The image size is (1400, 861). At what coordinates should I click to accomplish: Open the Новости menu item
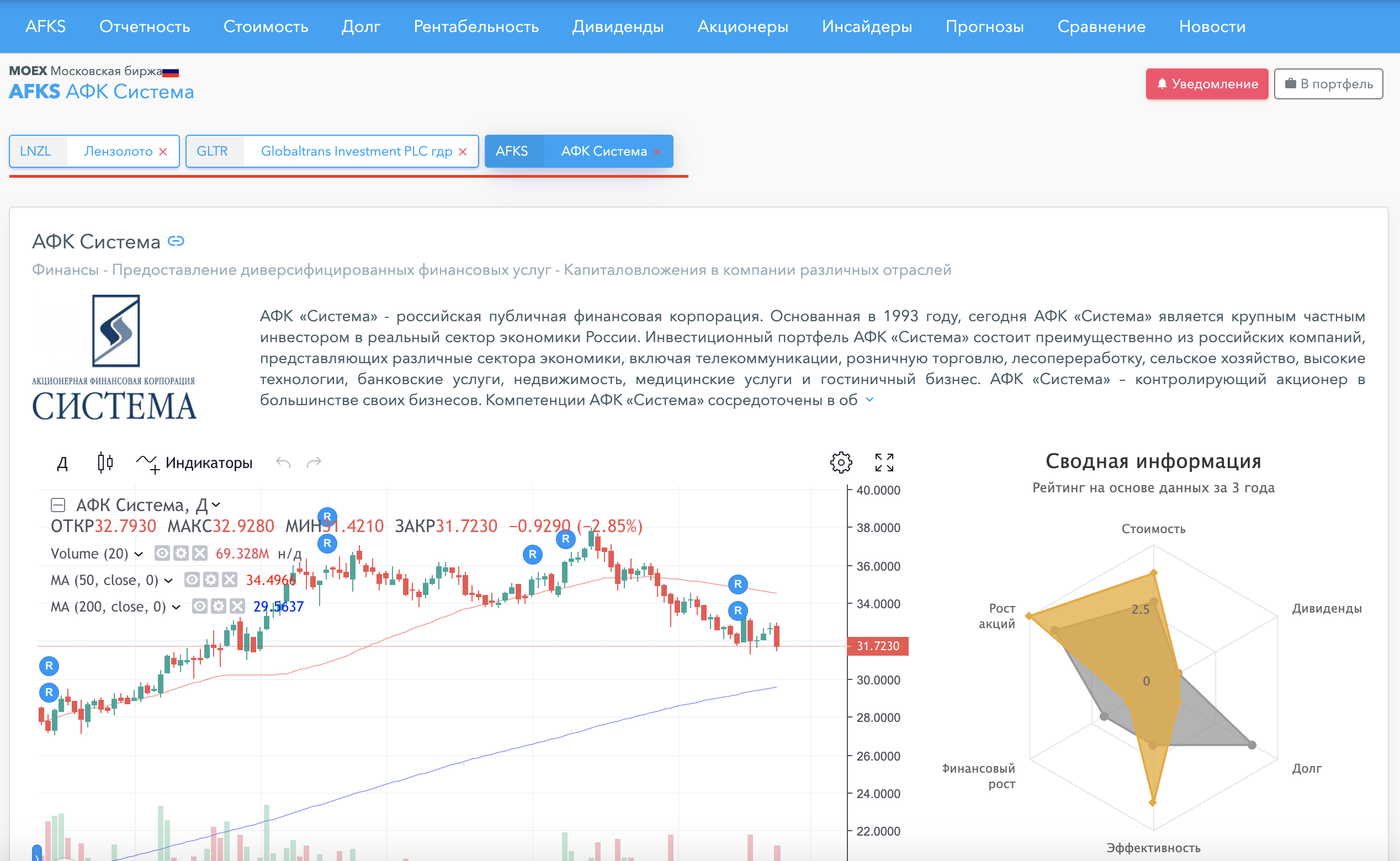1212,26
